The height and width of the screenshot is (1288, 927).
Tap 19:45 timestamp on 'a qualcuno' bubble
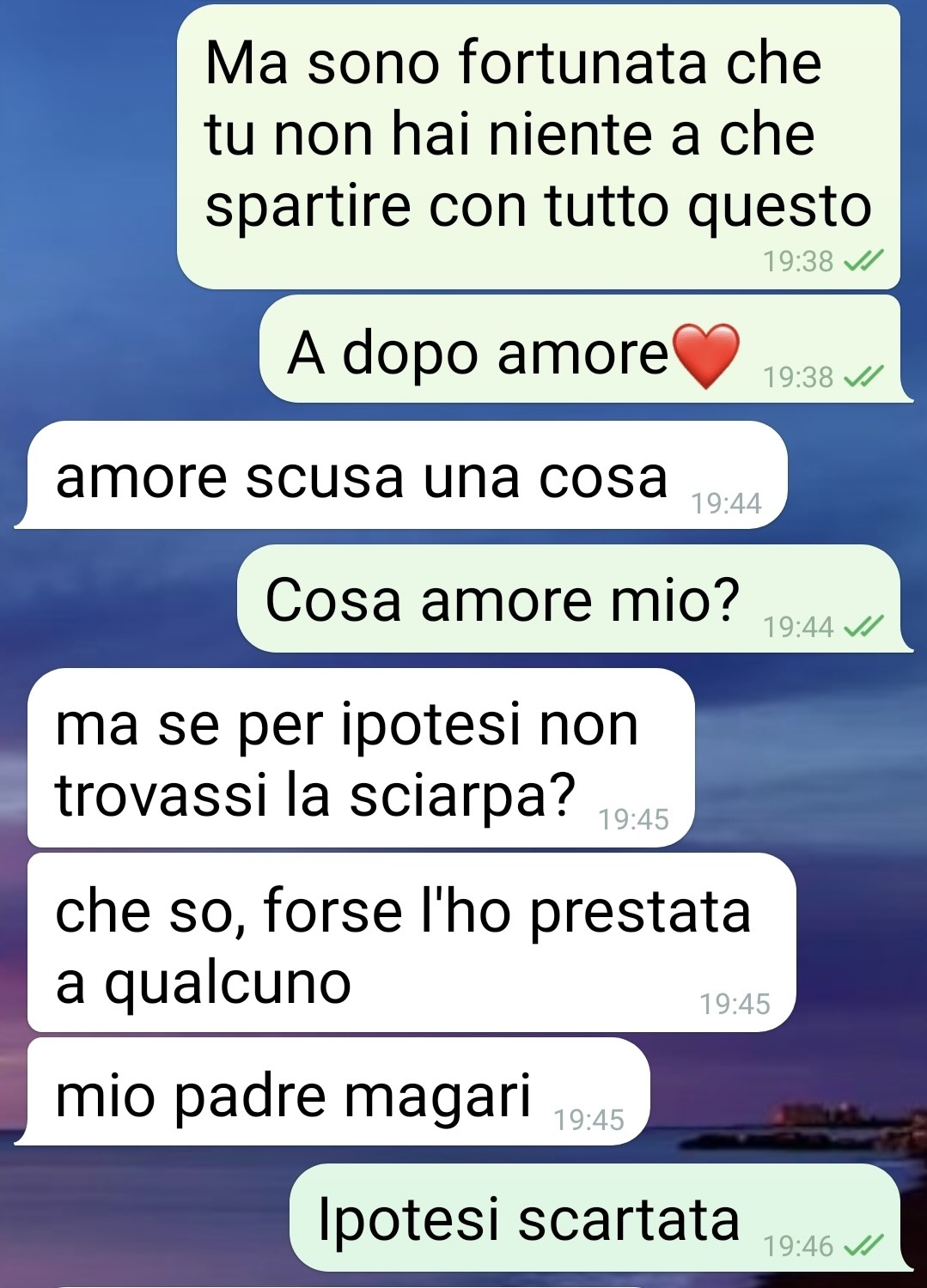(x=735, y=1004)
